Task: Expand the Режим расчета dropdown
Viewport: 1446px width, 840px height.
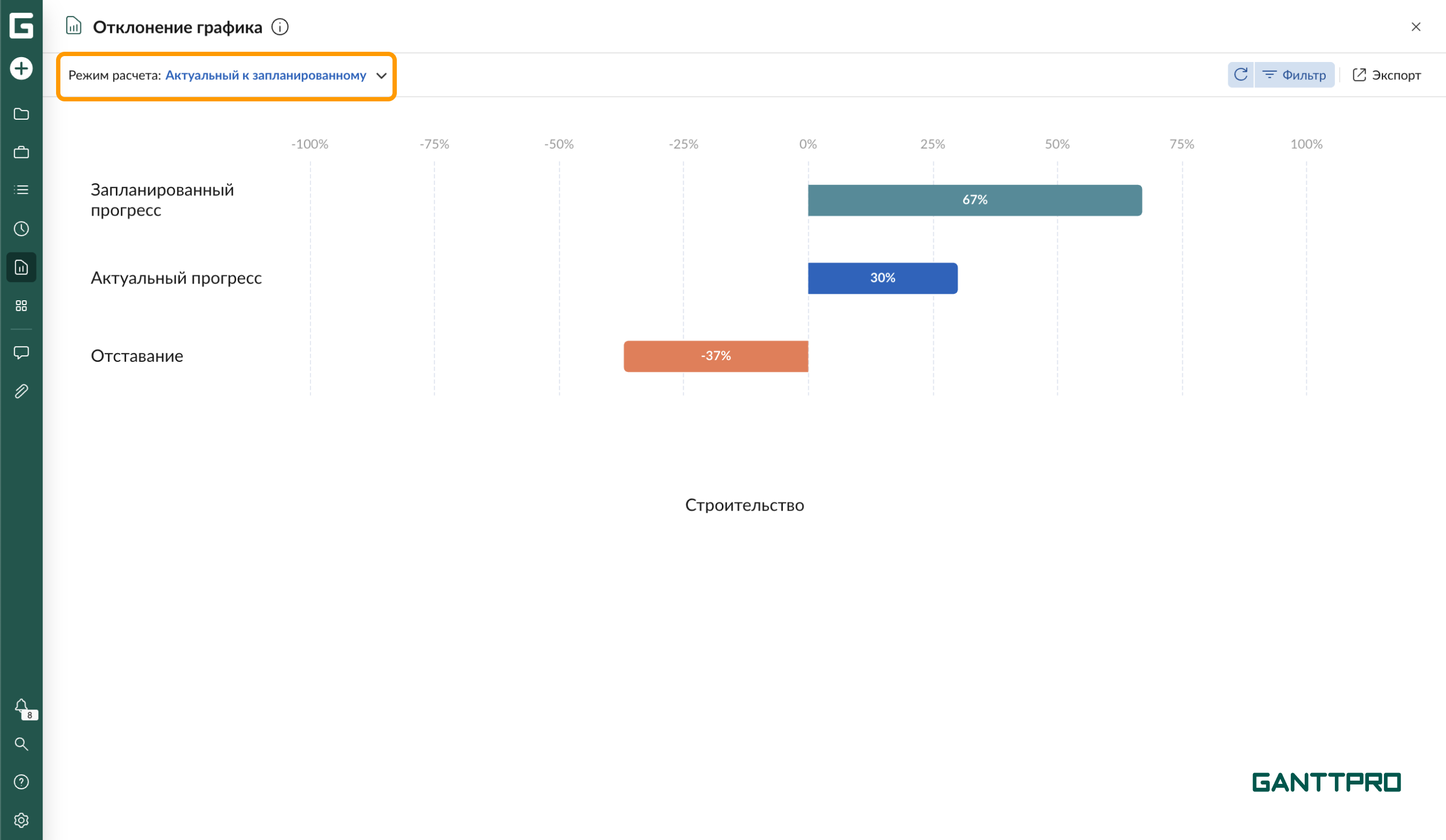Action: [x=265, y=75]
